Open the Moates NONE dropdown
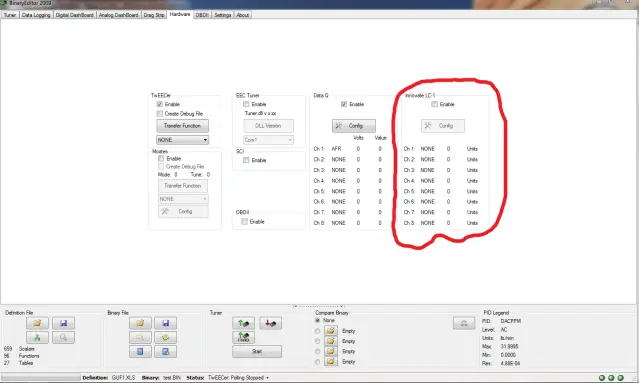The image size is (639, 383). (x=183, y=199)
